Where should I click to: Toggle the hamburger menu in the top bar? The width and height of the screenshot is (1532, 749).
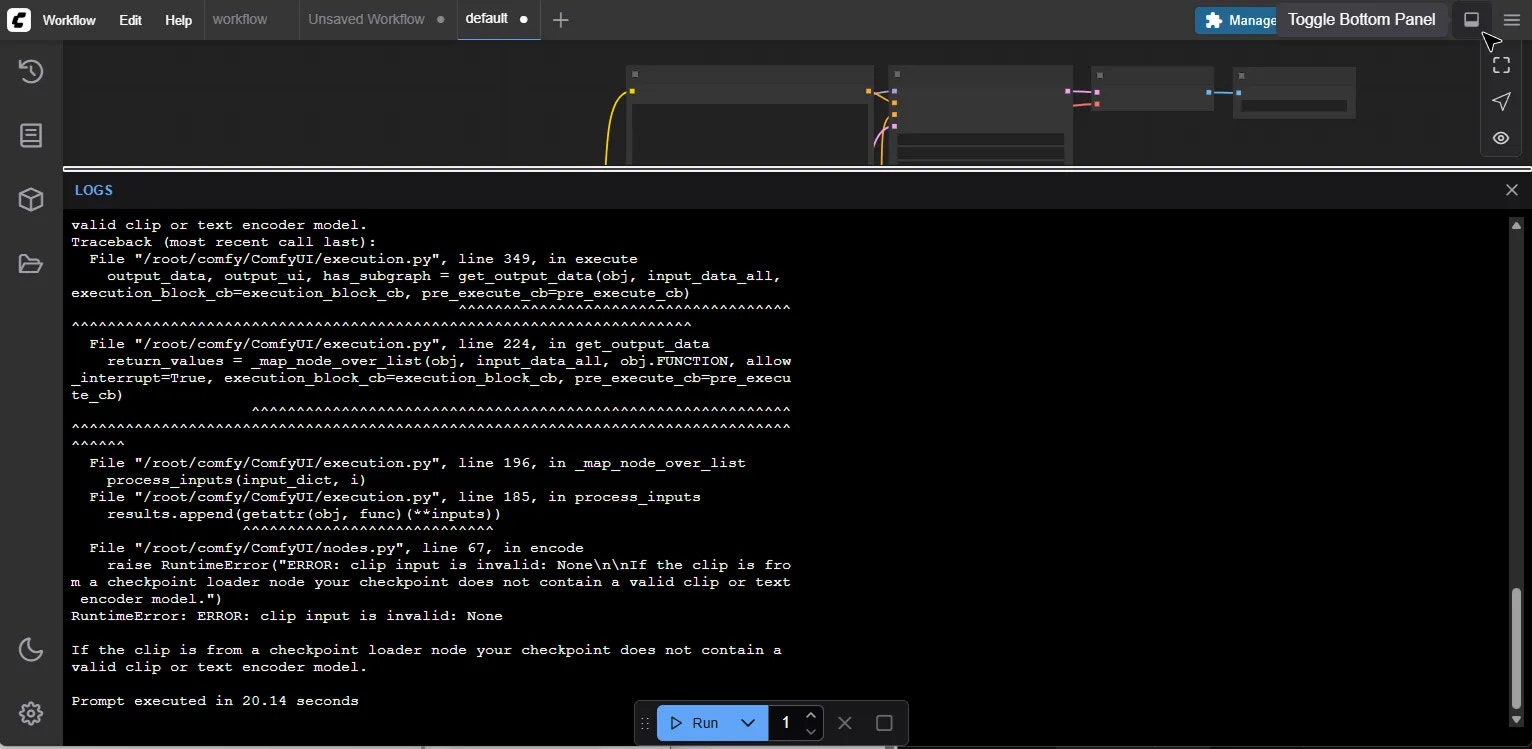tap(1511, 19)
